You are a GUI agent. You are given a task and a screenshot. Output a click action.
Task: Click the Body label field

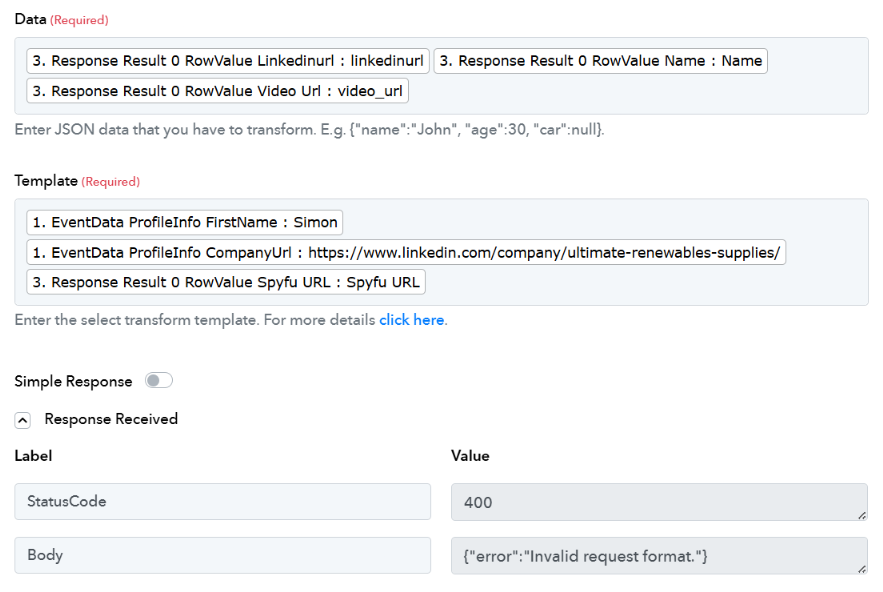tap(222, 556)
